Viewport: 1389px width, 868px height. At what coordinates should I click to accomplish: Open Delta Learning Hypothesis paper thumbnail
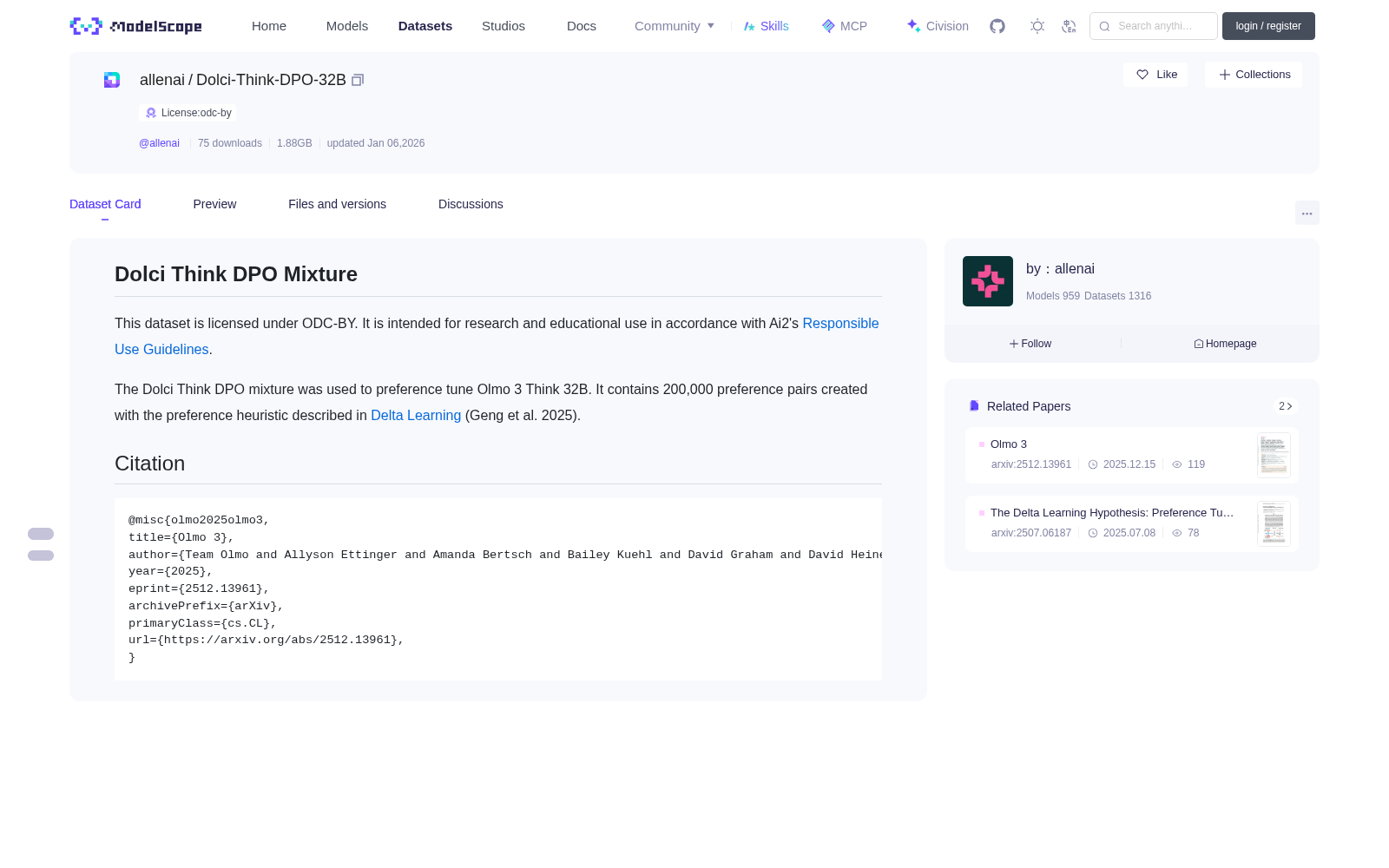tap(1274, 523)
